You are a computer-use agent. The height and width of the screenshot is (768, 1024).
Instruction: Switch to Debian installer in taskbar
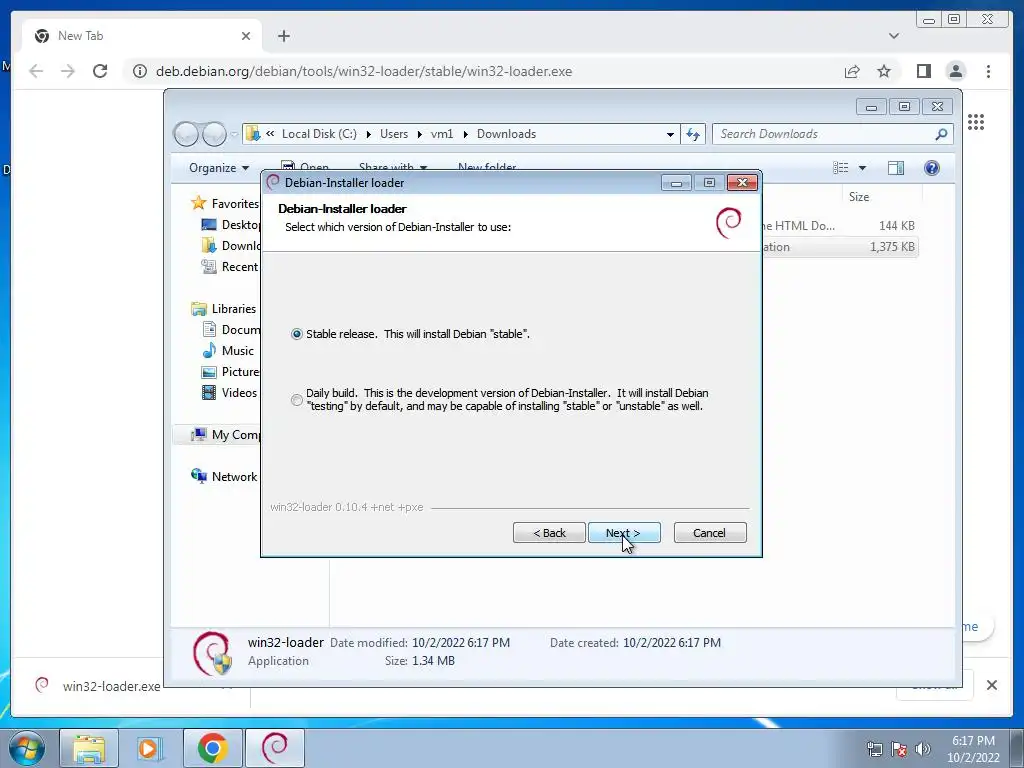click(x=275, y=748)
